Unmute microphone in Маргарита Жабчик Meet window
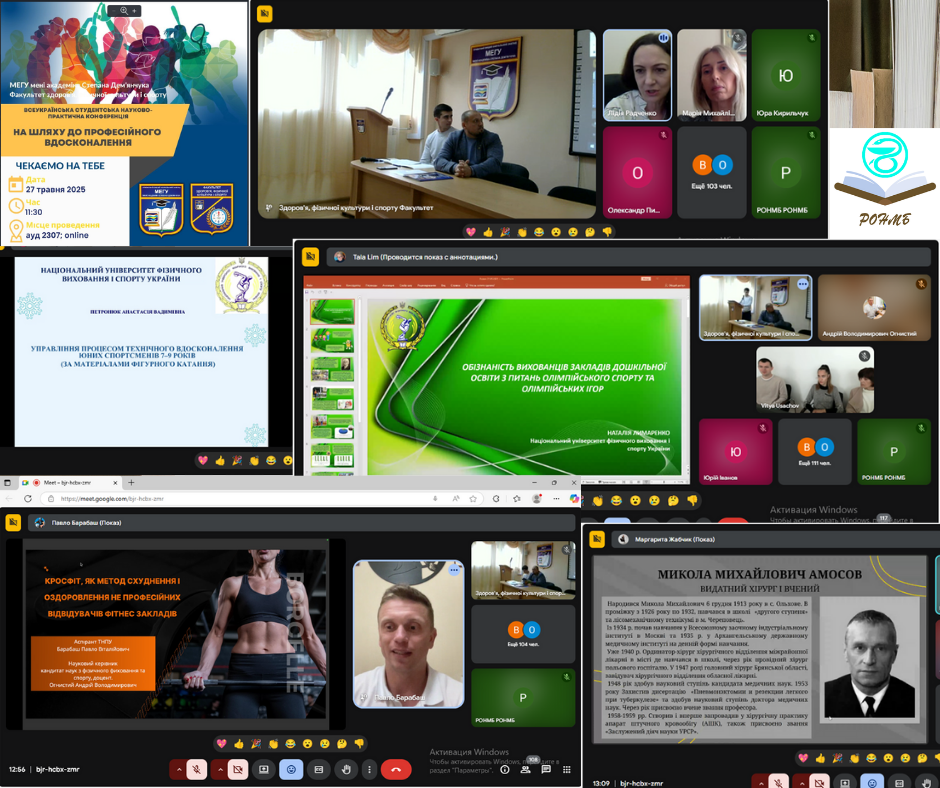Image resolution: width=940 pixels, height=788 pixels. (778, 783)
